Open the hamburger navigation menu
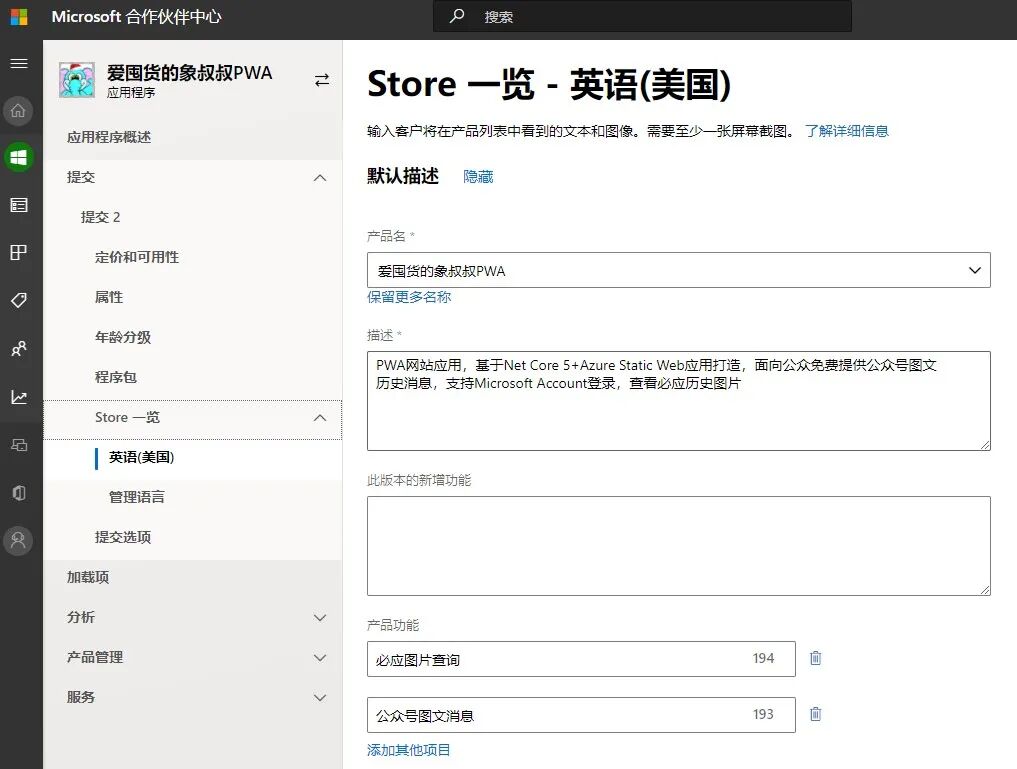Screen dimensions: 1017x769 coord(18,63)
